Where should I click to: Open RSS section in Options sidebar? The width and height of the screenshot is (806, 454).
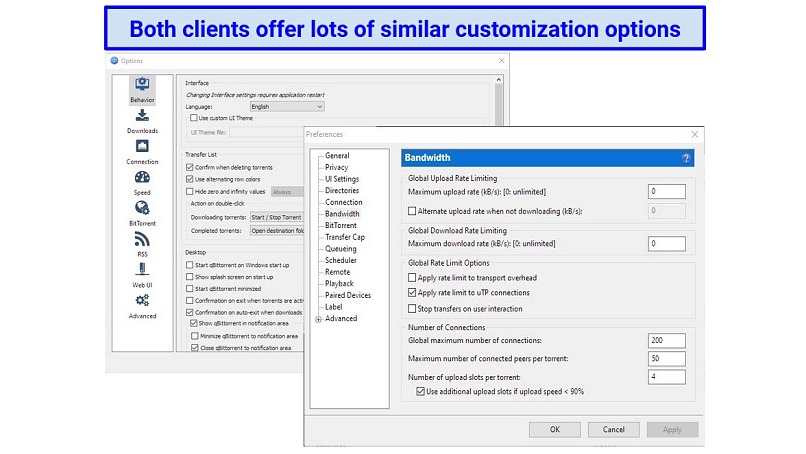(x=142, y=245)
